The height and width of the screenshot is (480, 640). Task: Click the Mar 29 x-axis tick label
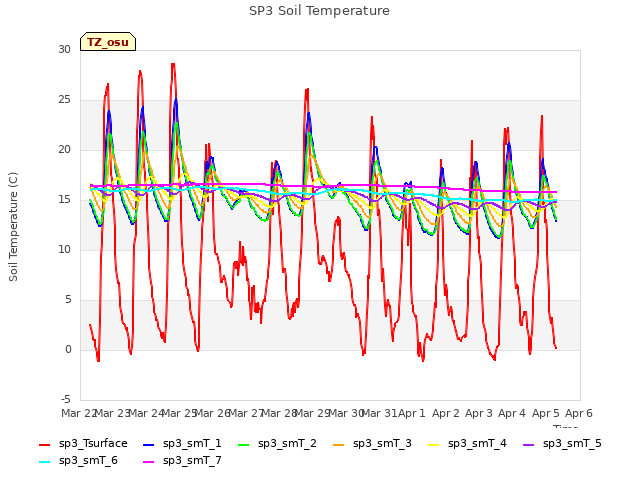[x=312, y=413]
